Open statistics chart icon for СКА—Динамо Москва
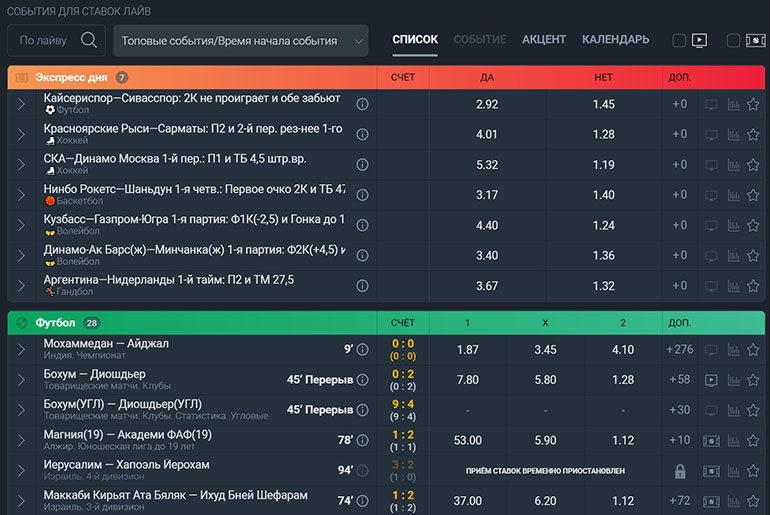Screen dimensions: 770x515 point(733,164)
